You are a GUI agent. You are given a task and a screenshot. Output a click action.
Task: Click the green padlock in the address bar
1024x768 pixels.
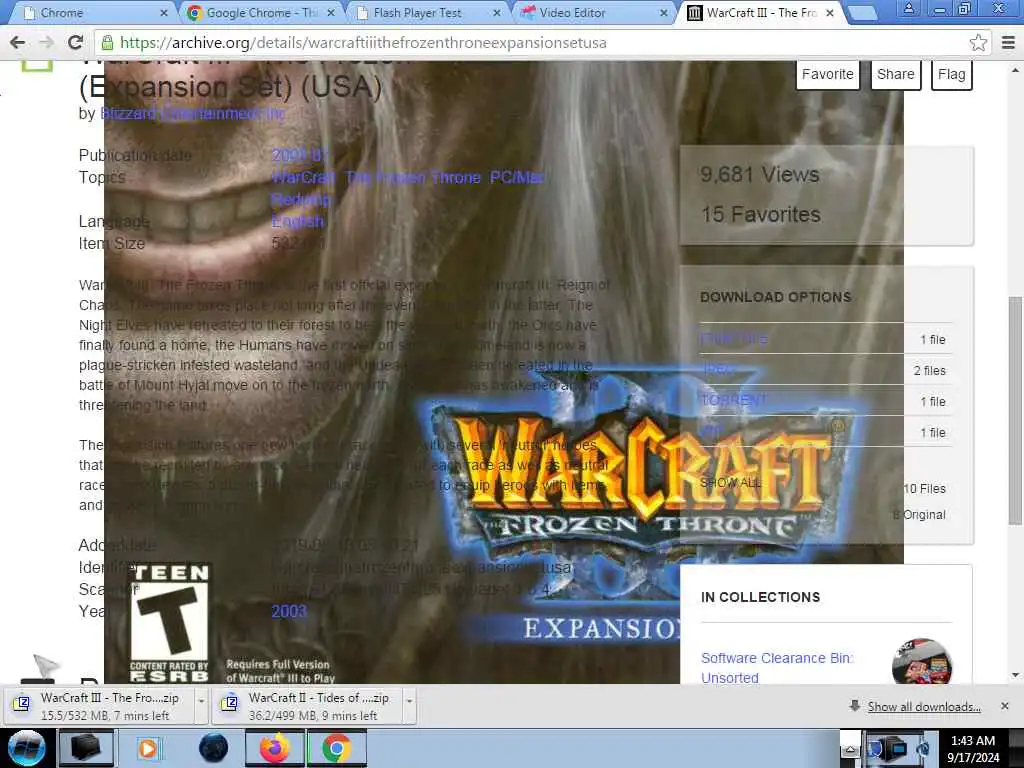pos(107,43)
